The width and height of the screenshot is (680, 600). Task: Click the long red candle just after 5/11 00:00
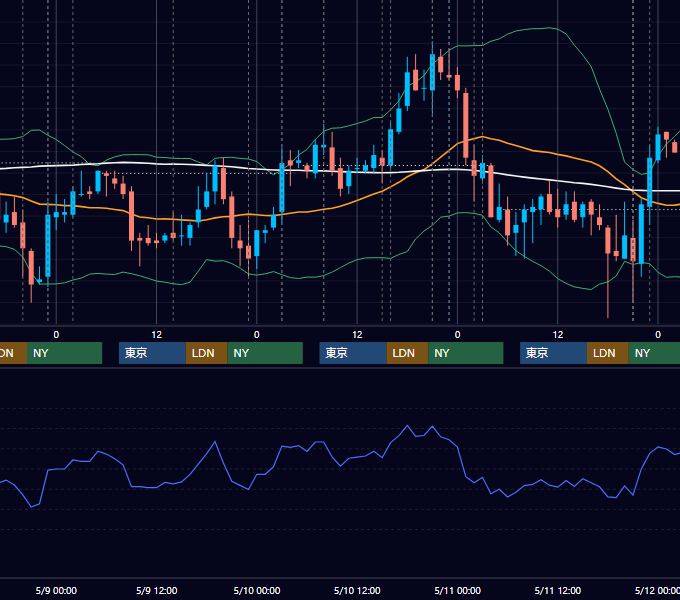click(466, 125)
